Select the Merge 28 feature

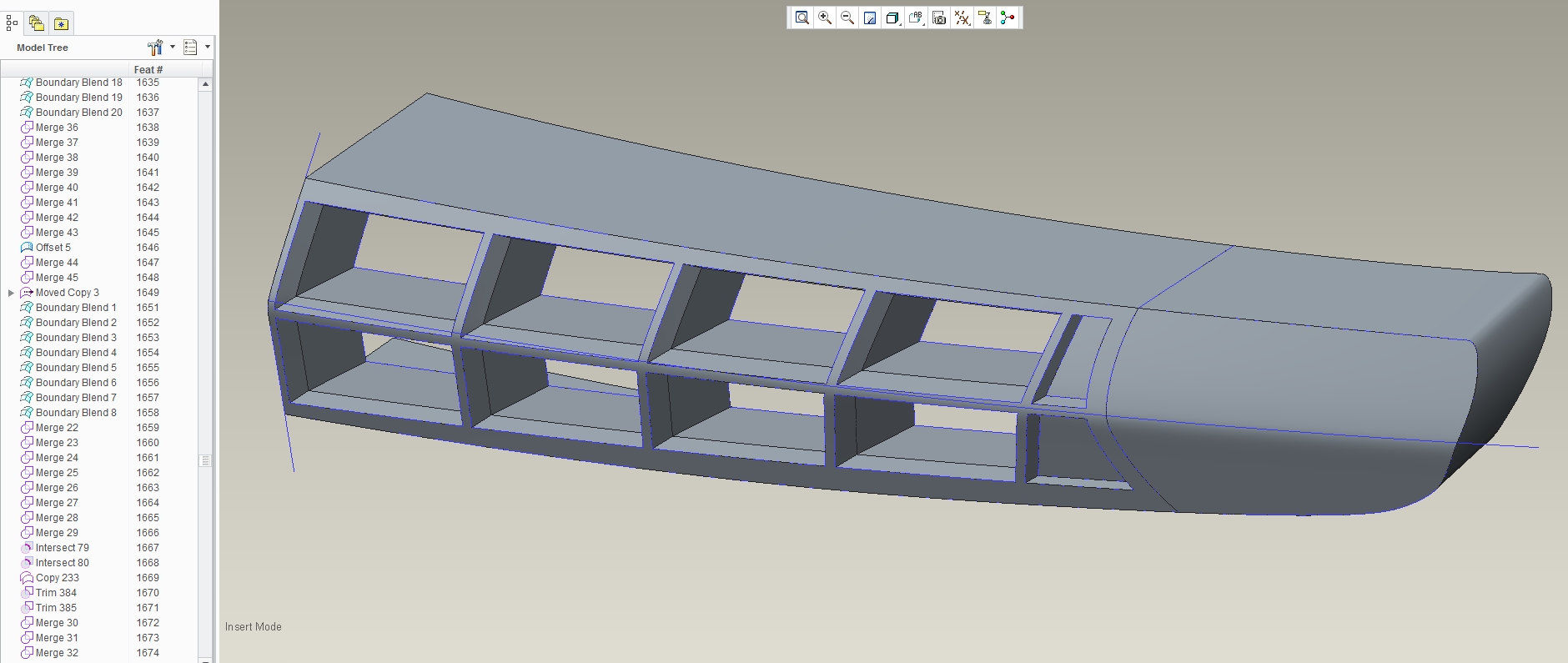pyautogui.click(x=57, y=518)
